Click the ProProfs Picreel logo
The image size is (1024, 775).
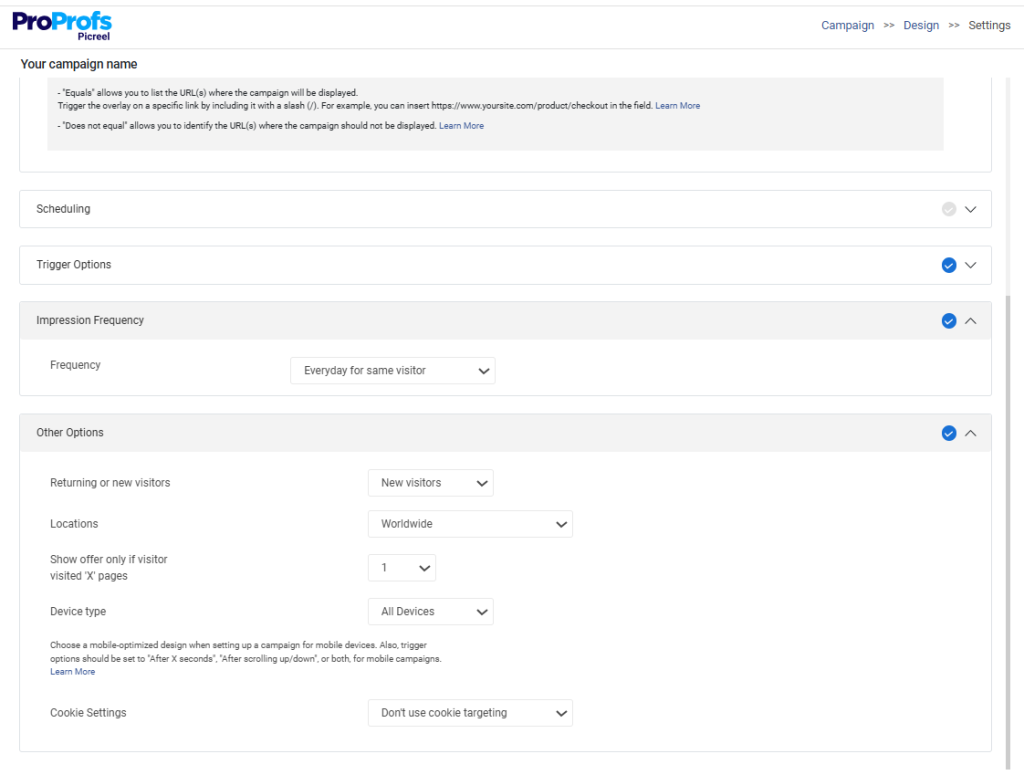[x=62, y=24]
